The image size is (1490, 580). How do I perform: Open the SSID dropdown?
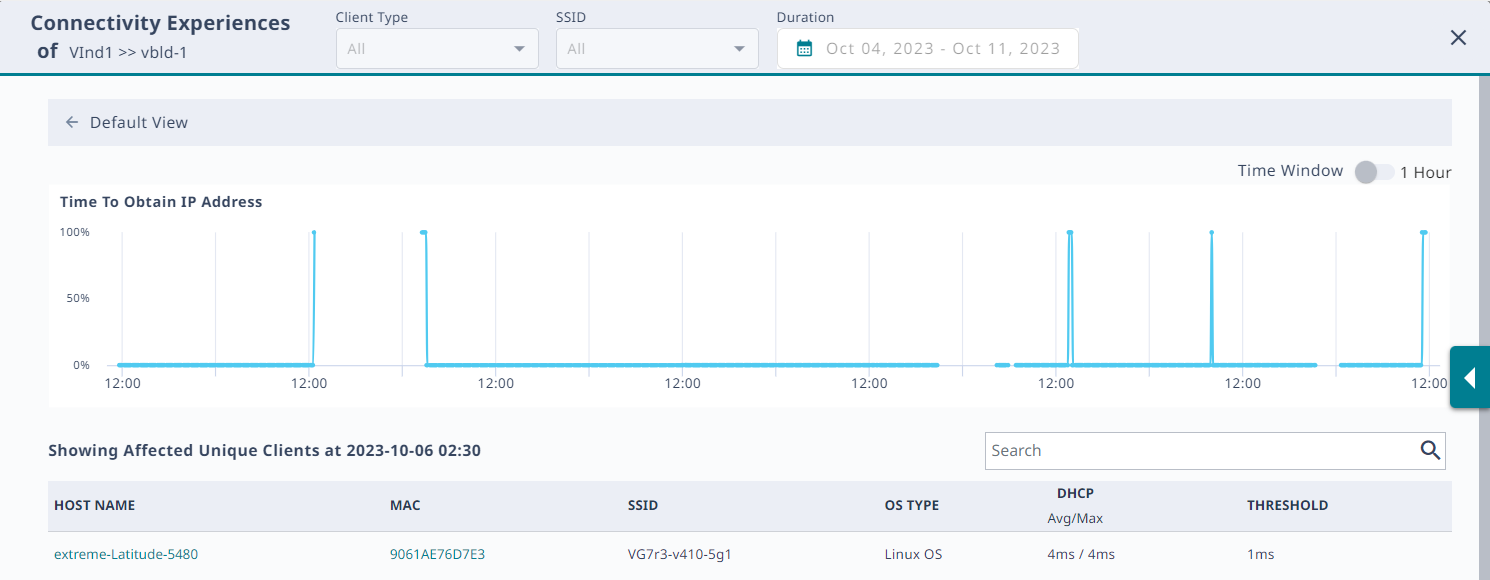[657, 49]
